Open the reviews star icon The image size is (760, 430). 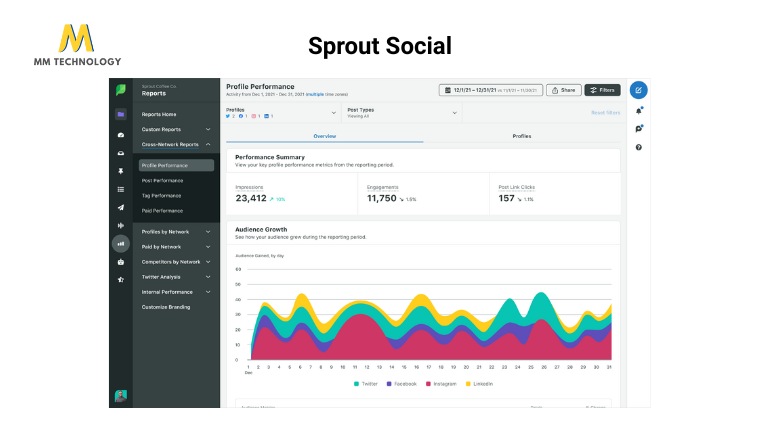121,280
